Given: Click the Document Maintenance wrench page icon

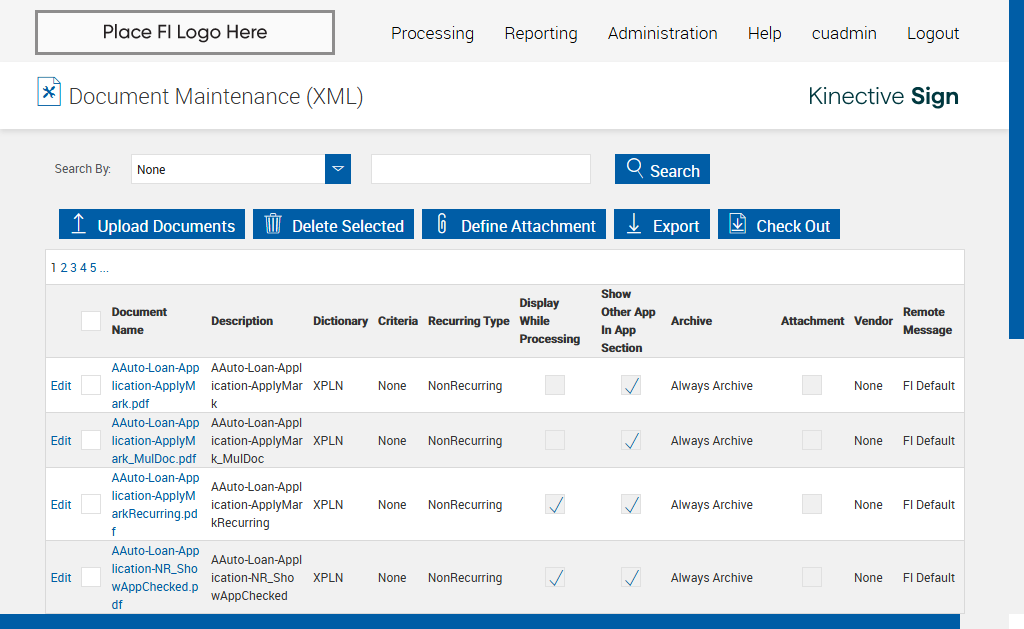Looking at the screenshot, I should tap(49, 92).
